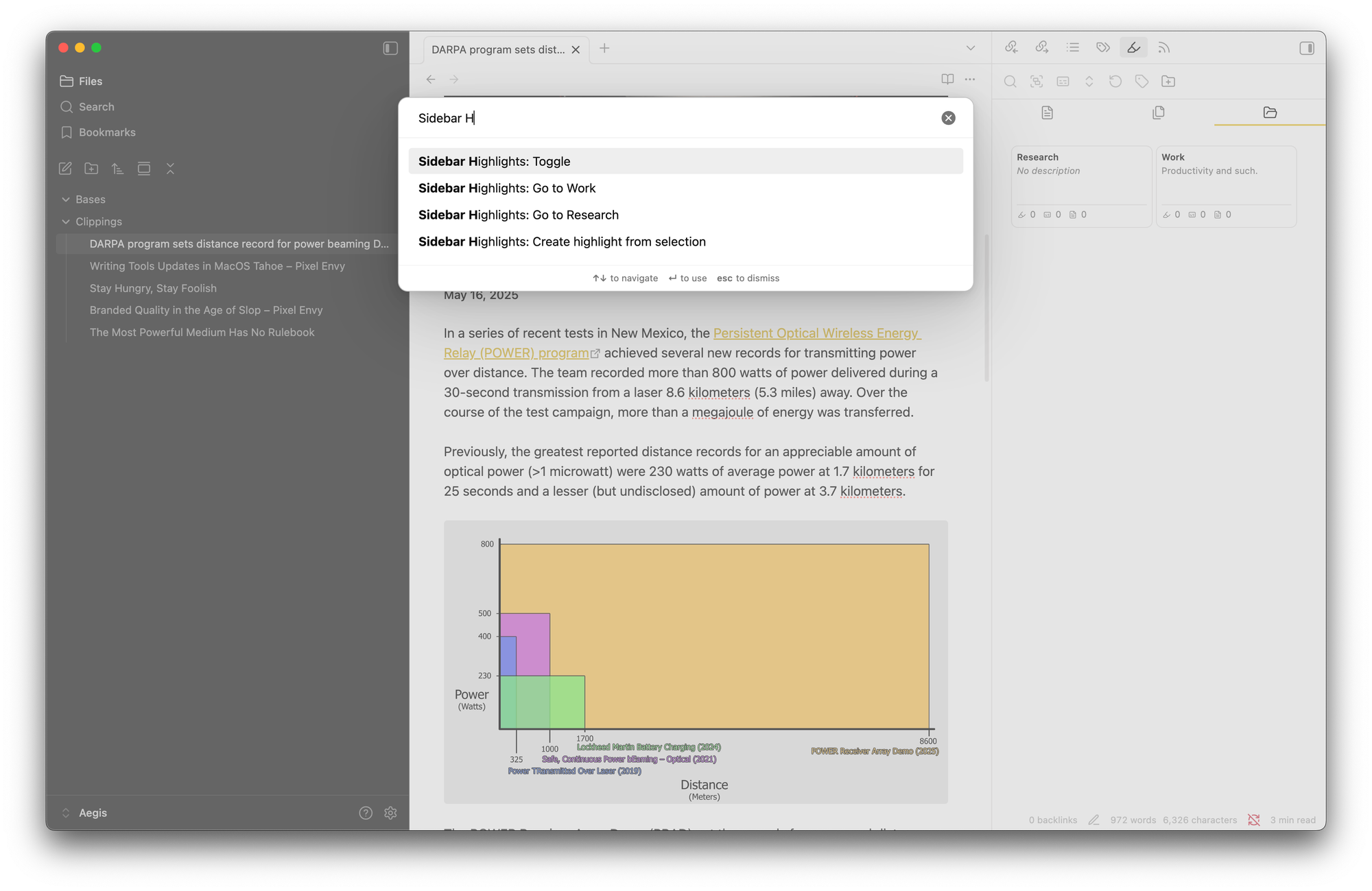The image size is (1372, 891).
Task: Toggle the right sidebar
Action: click(1307, 48)
